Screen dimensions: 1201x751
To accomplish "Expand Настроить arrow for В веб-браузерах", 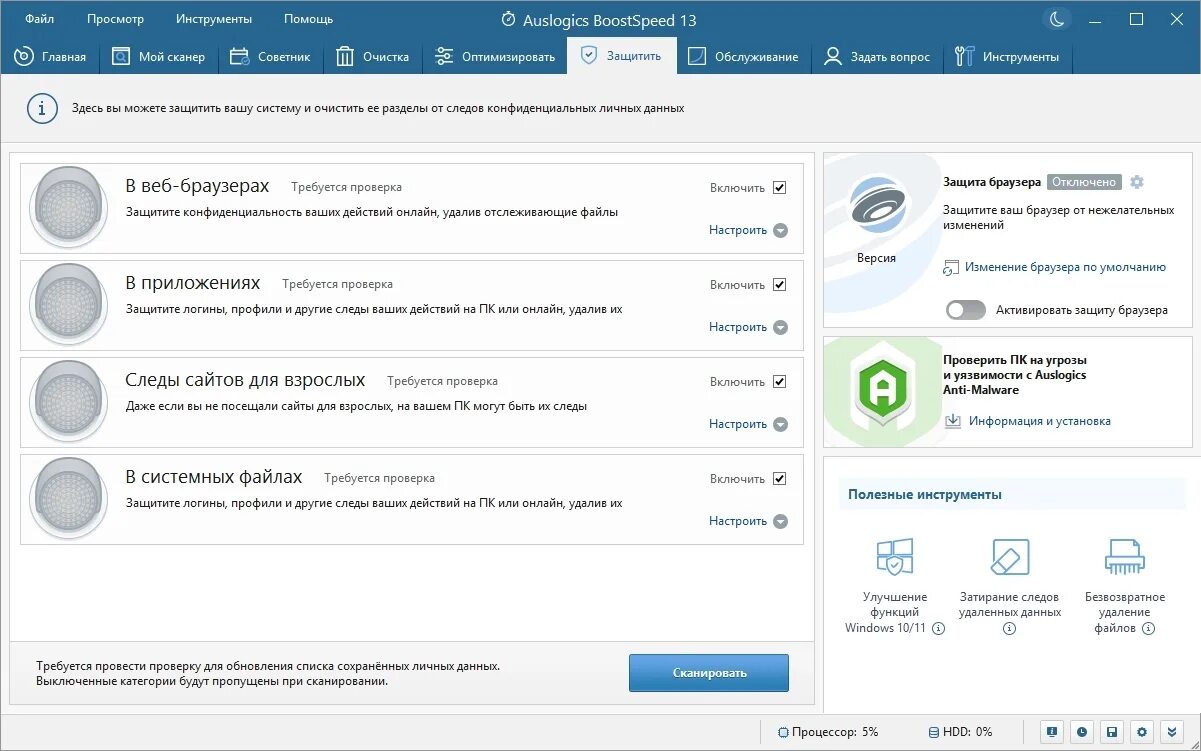I will tap(780, 231).
